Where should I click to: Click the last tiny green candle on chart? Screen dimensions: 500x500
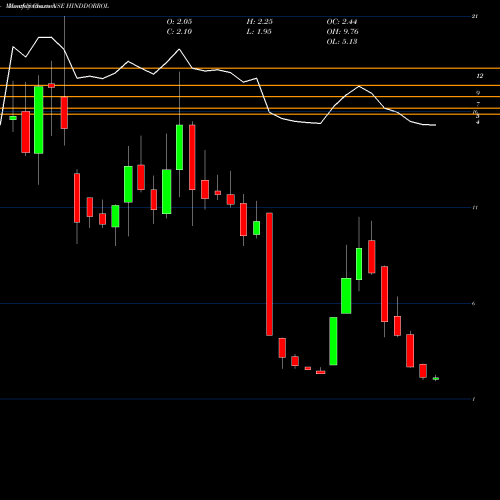coord(436,378)
